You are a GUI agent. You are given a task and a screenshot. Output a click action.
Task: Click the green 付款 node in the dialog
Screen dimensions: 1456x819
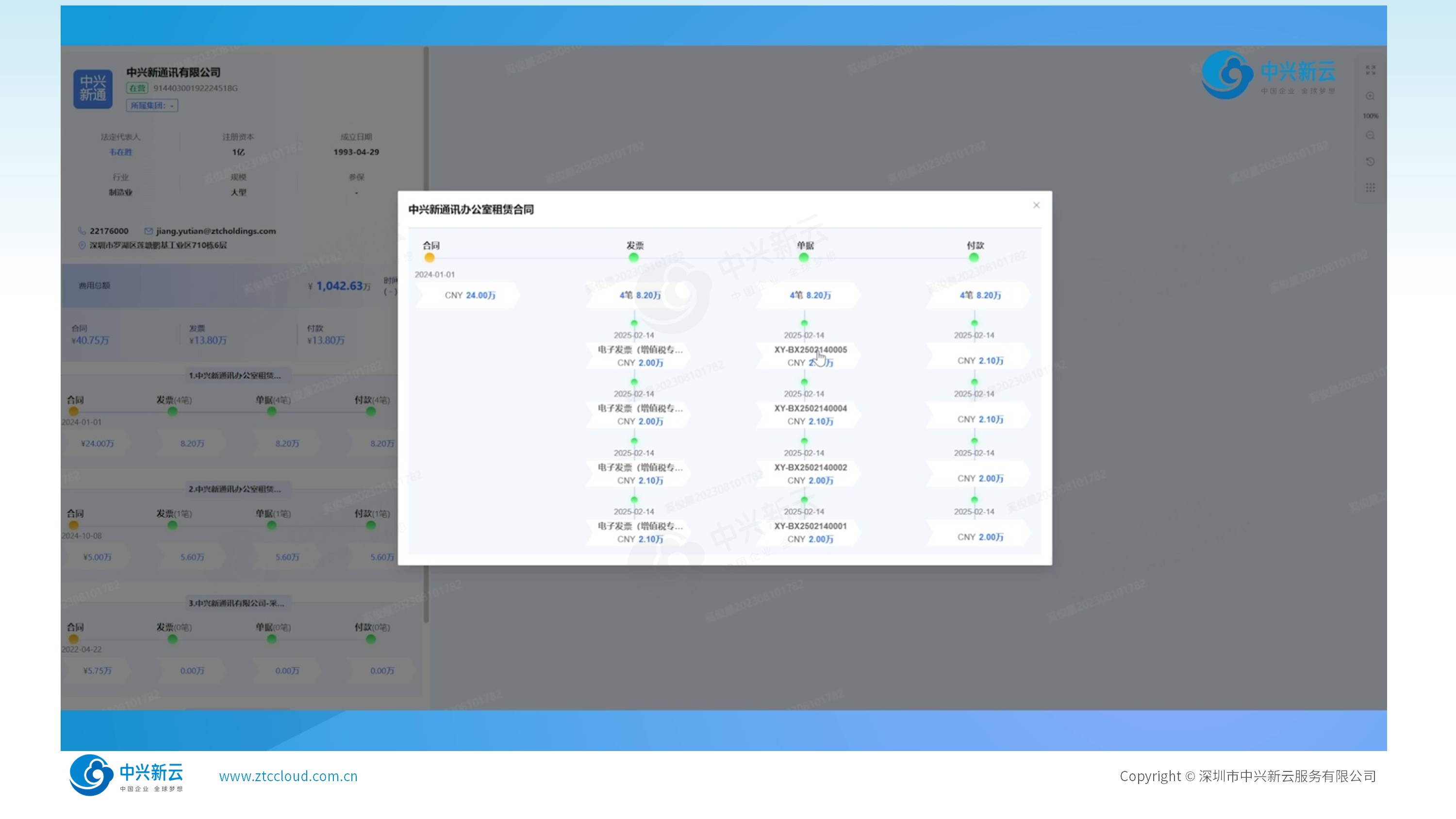[x=974, y=258]
